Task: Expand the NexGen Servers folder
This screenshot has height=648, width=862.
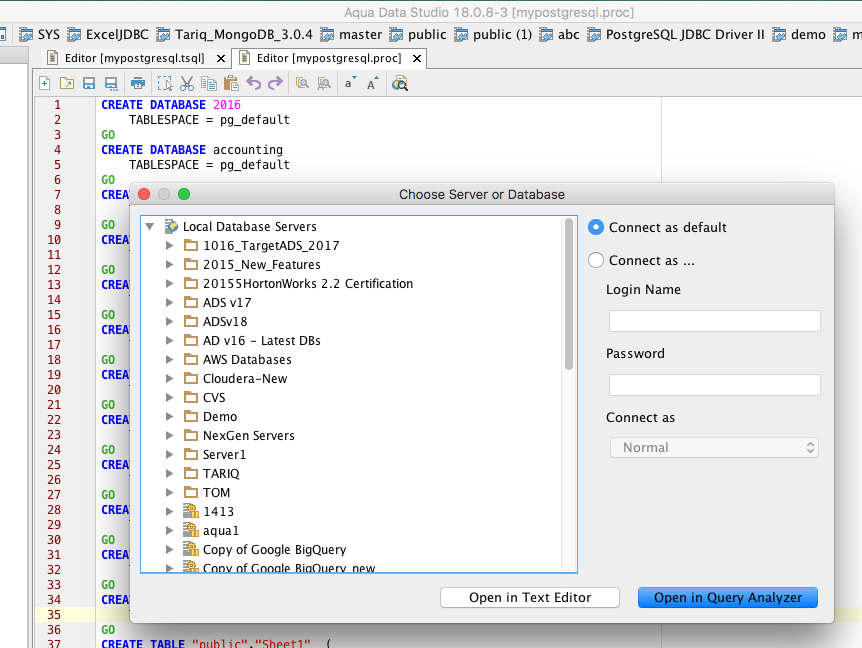Action: pyautogui.click(x=169, y=435)
